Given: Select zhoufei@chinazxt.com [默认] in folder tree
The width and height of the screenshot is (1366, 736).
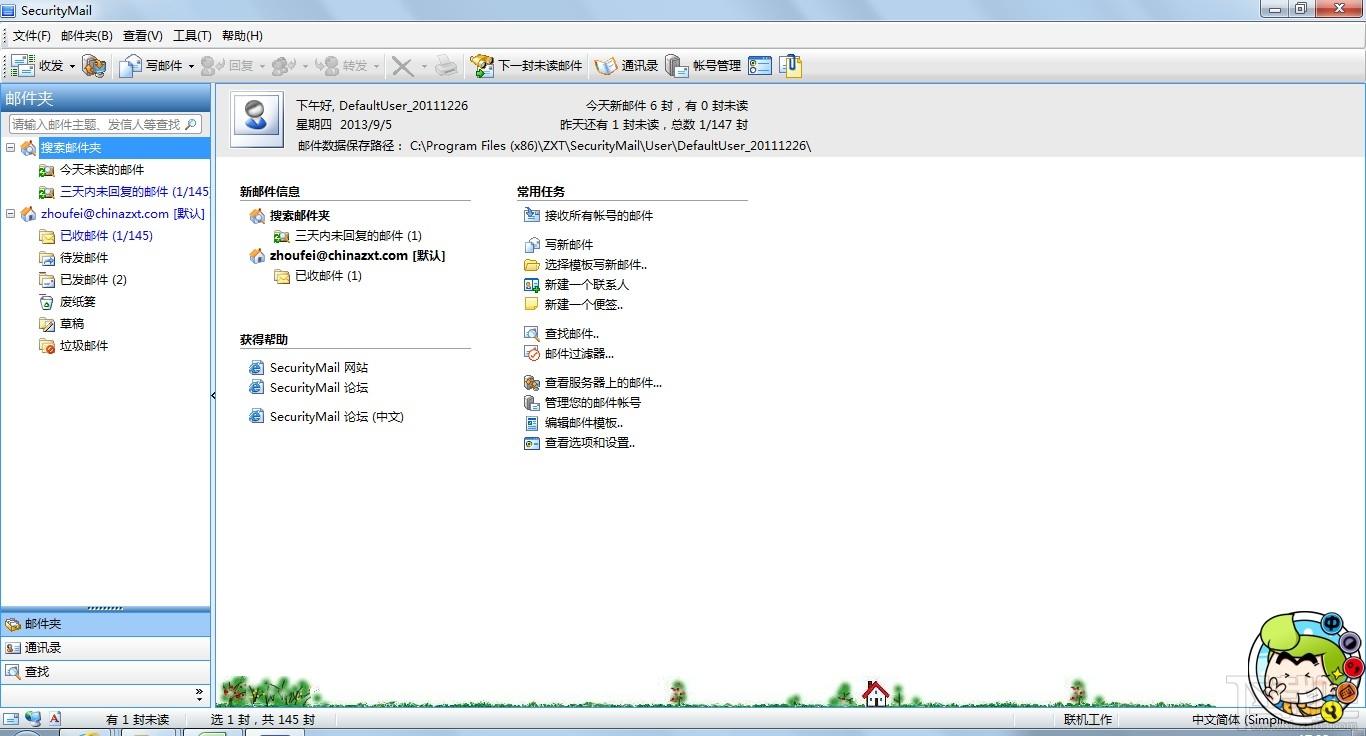Looking at the screenshot, I should tap(123, 214).
